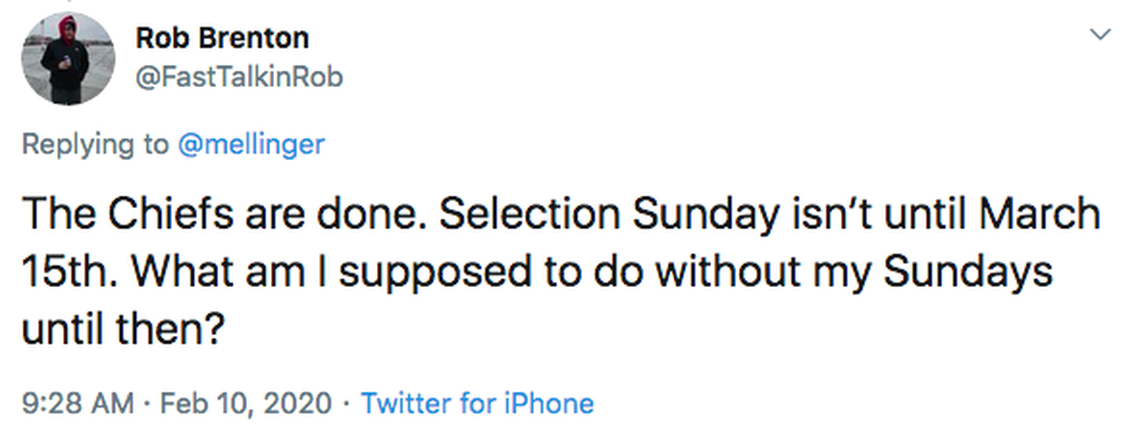The image size is (1140, 446).
Task: Click the word "Chiefs" in the tweet
Action: (x=164, y=215)
